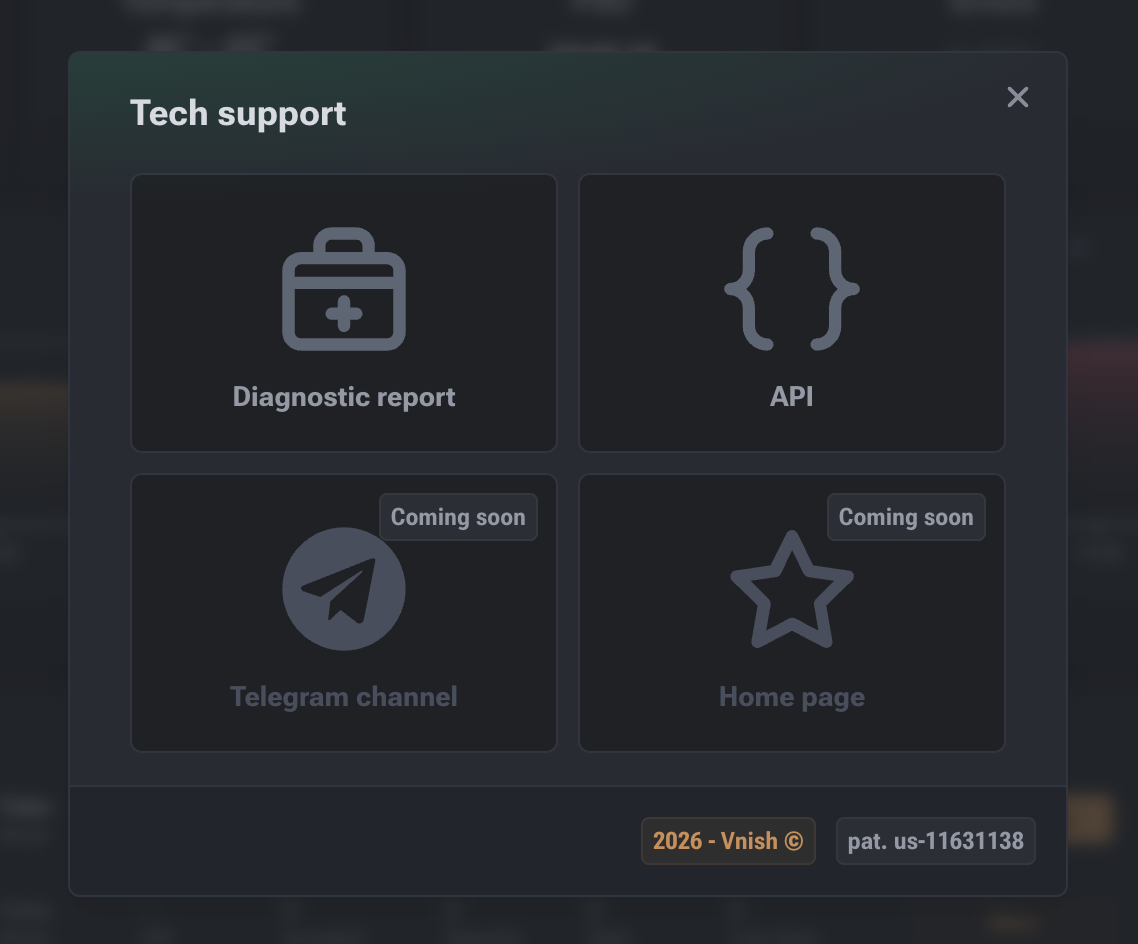Click the medical kit Diagnostic report icon
This screenshot has width=1138, height=944.
click(x=344, y=289)
